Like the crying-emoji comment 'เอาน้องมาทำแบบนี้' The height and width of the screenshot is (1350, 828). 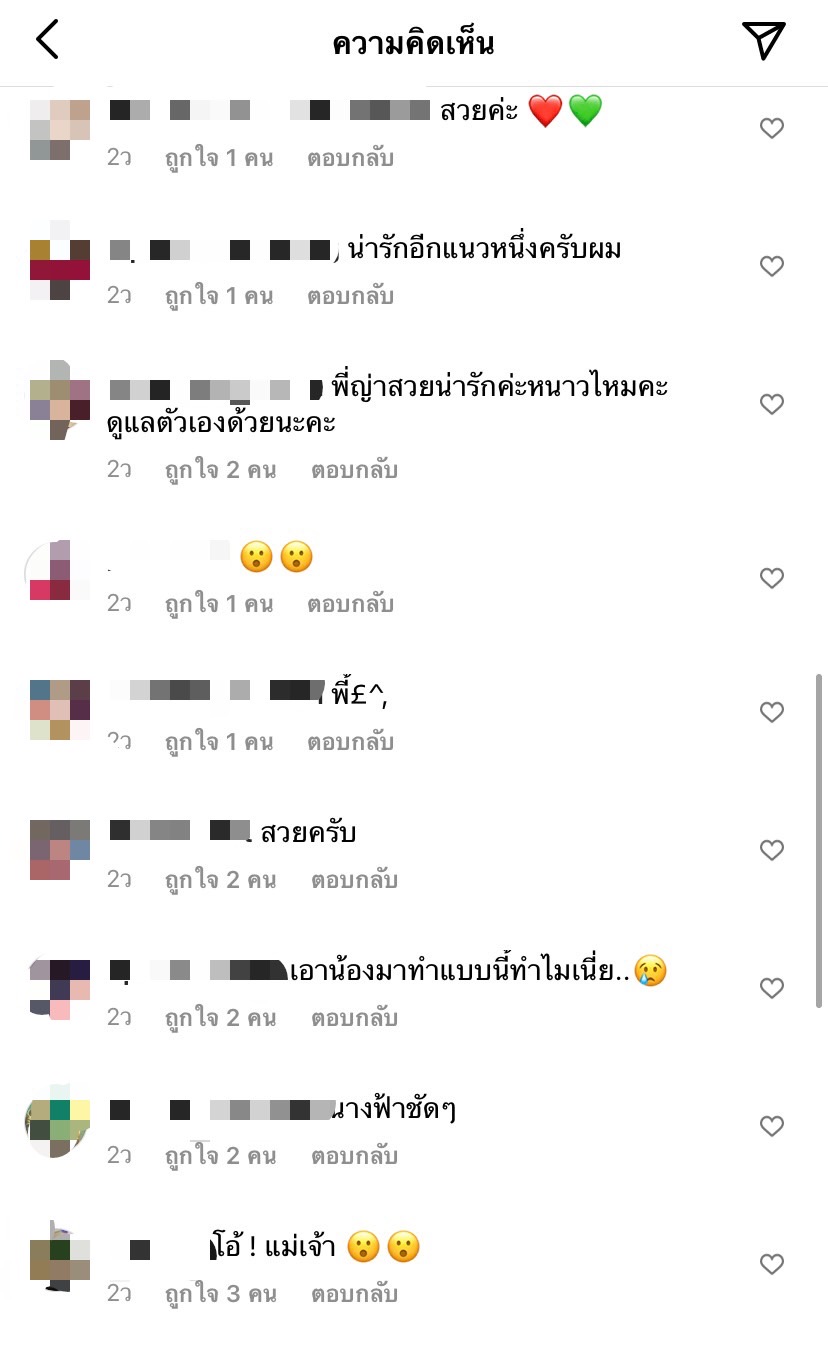click(771, 988)
